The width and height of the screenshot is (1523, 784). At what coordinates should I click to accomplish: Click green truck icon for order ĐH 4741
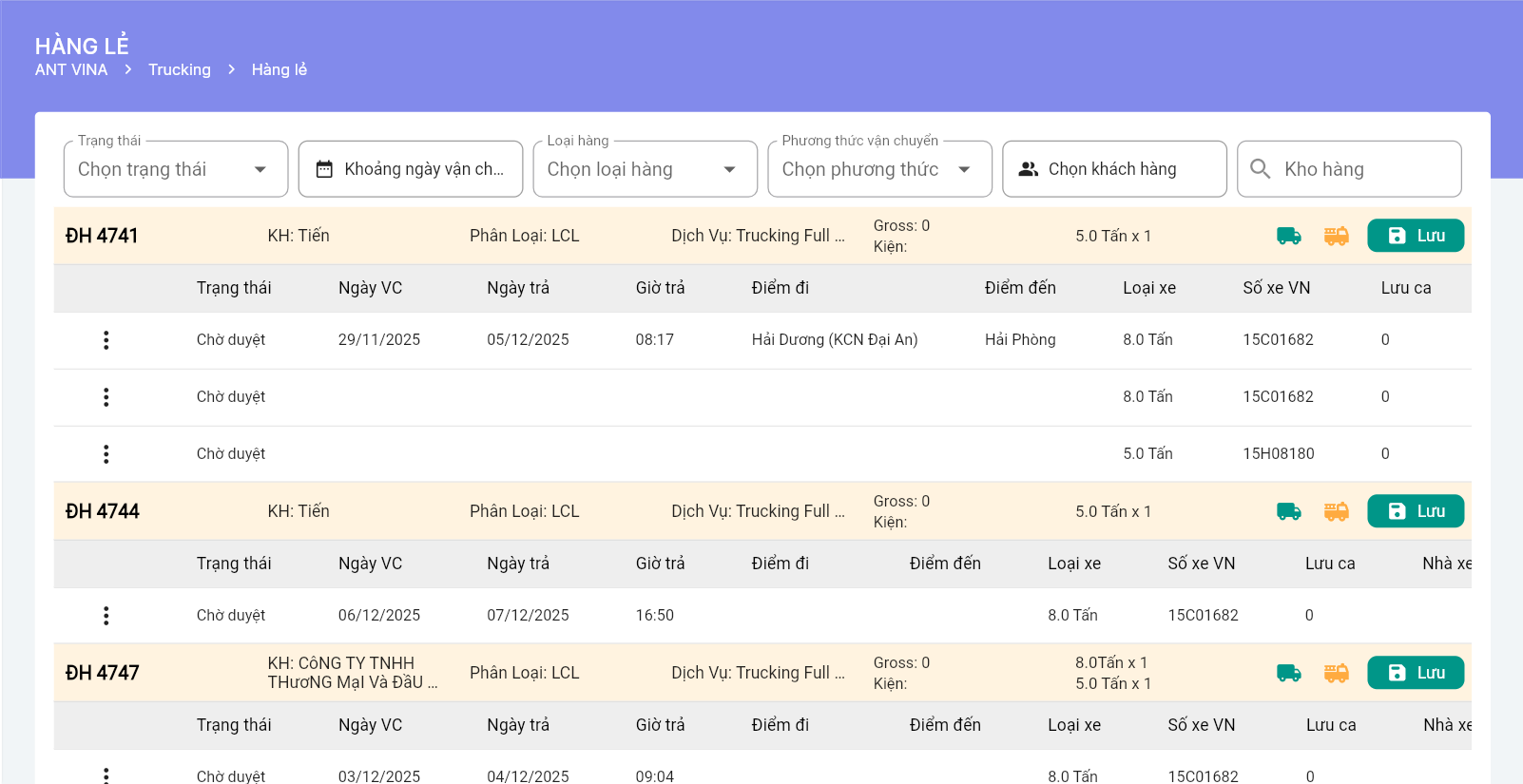point(1288,236)
